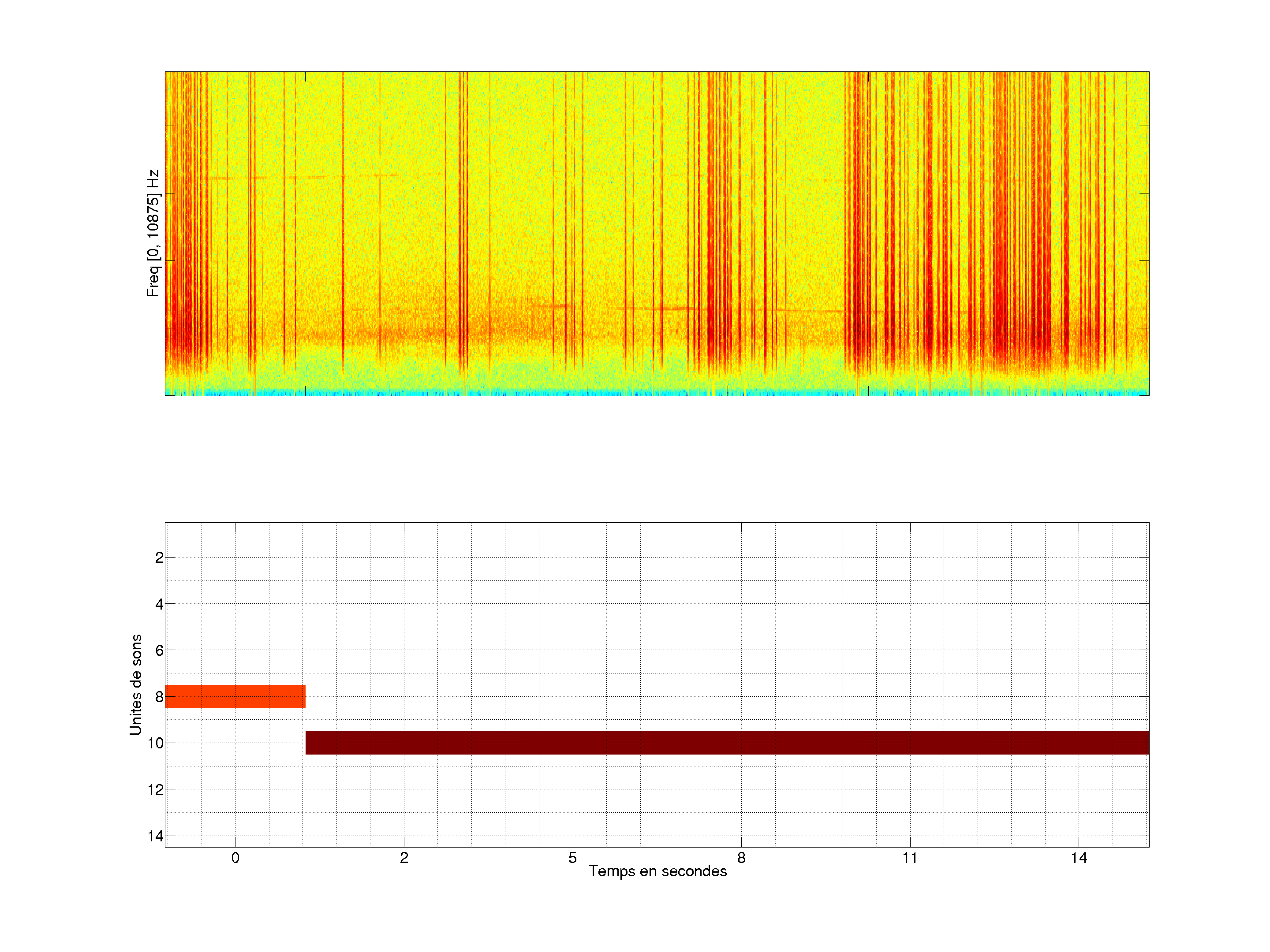The width and height of the screenshot is (1270, 952).
Task: Click the y-axis tick label 4
Action: click(159, 604)
